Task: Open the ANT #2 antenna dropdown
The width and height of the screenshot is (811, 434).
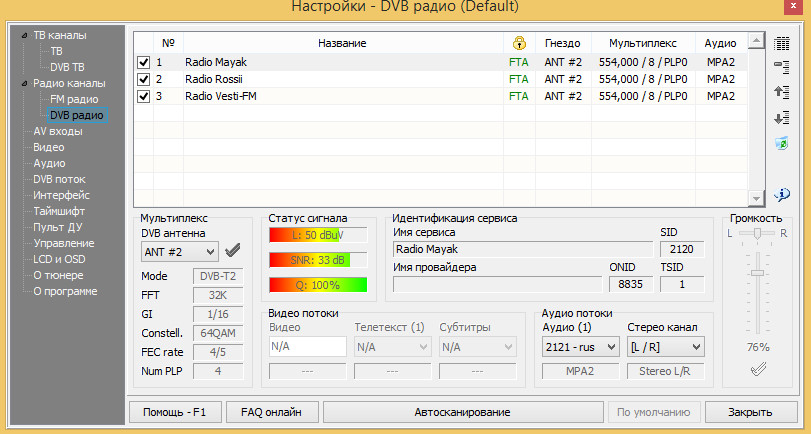Action: click(179, 251)
